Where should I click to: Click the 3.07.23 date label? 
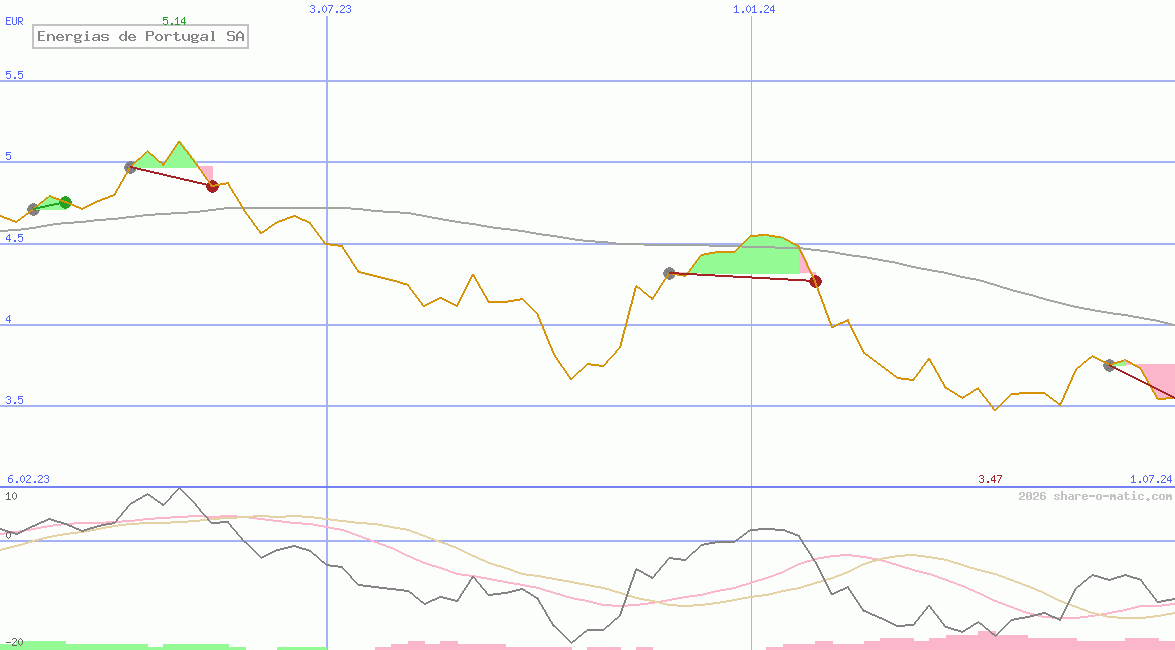point(330,9)
